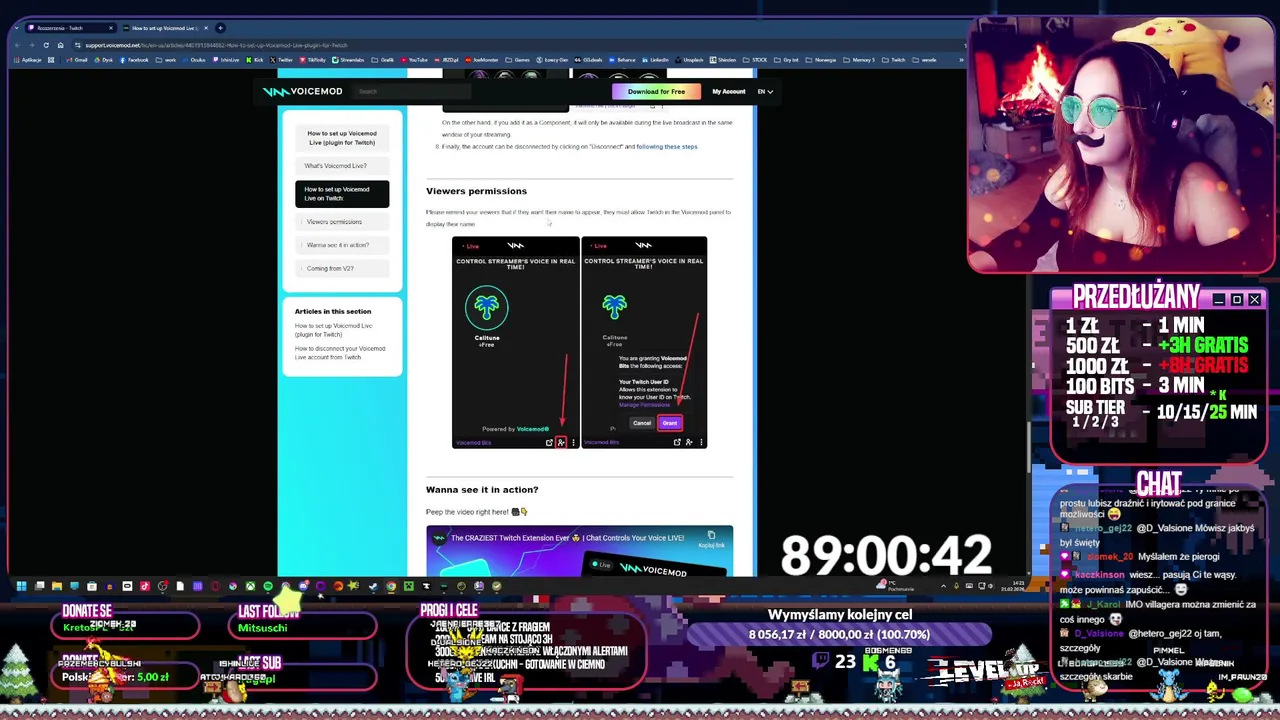Open My Account link
This screenshot has width=1280, height=720.
728,92
